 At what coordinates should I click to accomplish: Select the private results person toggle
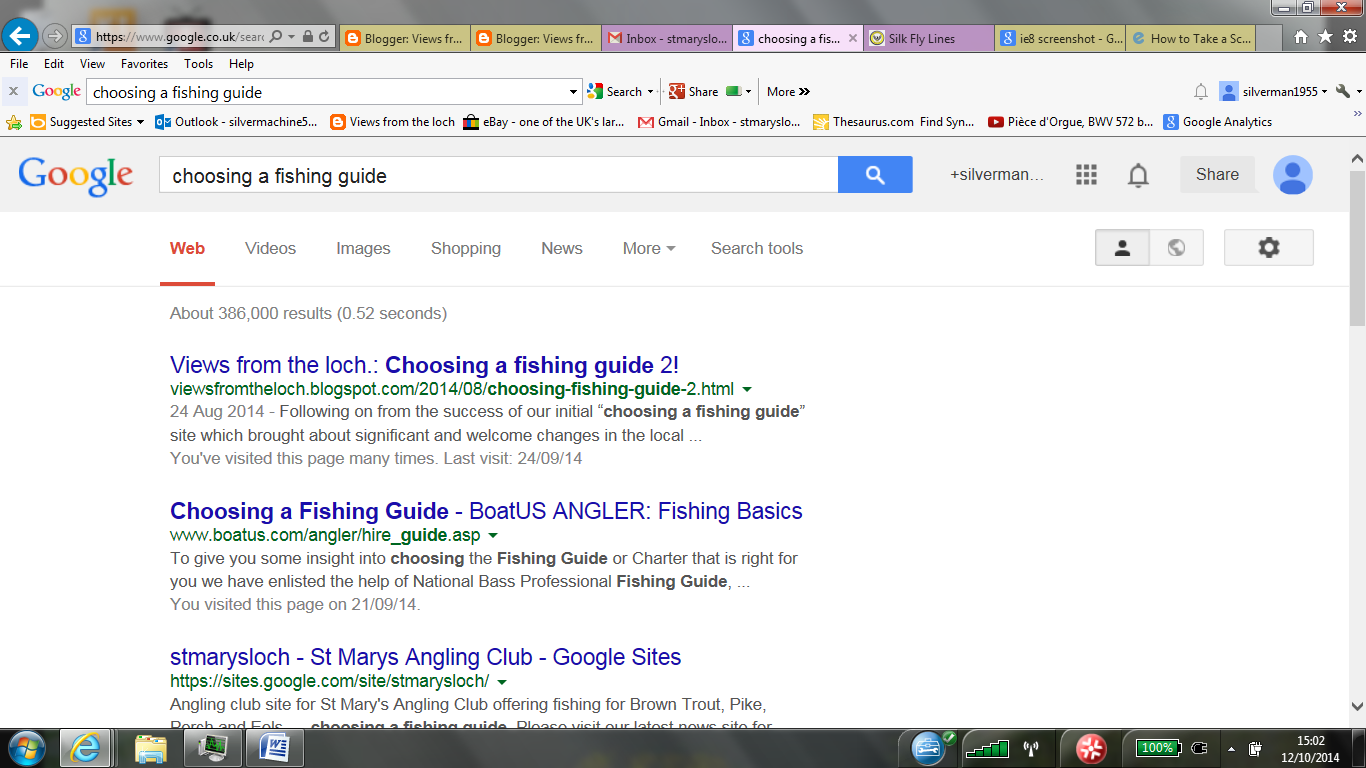pyautogui.click(x=1122, y=248)
